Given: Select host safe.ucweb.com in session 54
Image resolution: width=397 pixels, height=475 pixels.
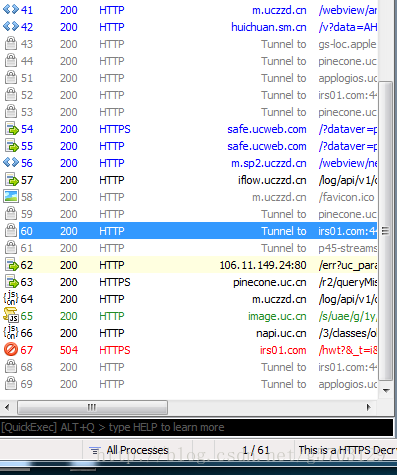Looking at the screenshot, I should [x=267, y=129].
